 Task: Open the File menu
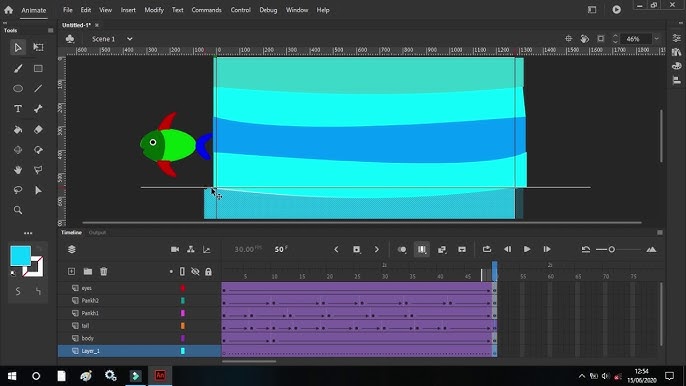click(67, 10)
